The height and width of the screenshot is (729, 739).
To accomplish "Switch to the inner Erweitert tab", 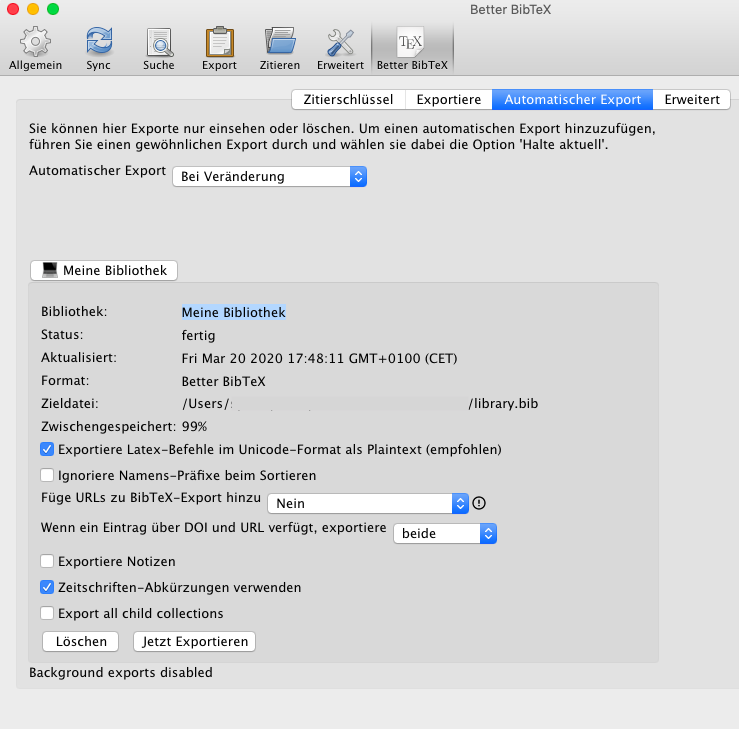I will tap(692, 99).
